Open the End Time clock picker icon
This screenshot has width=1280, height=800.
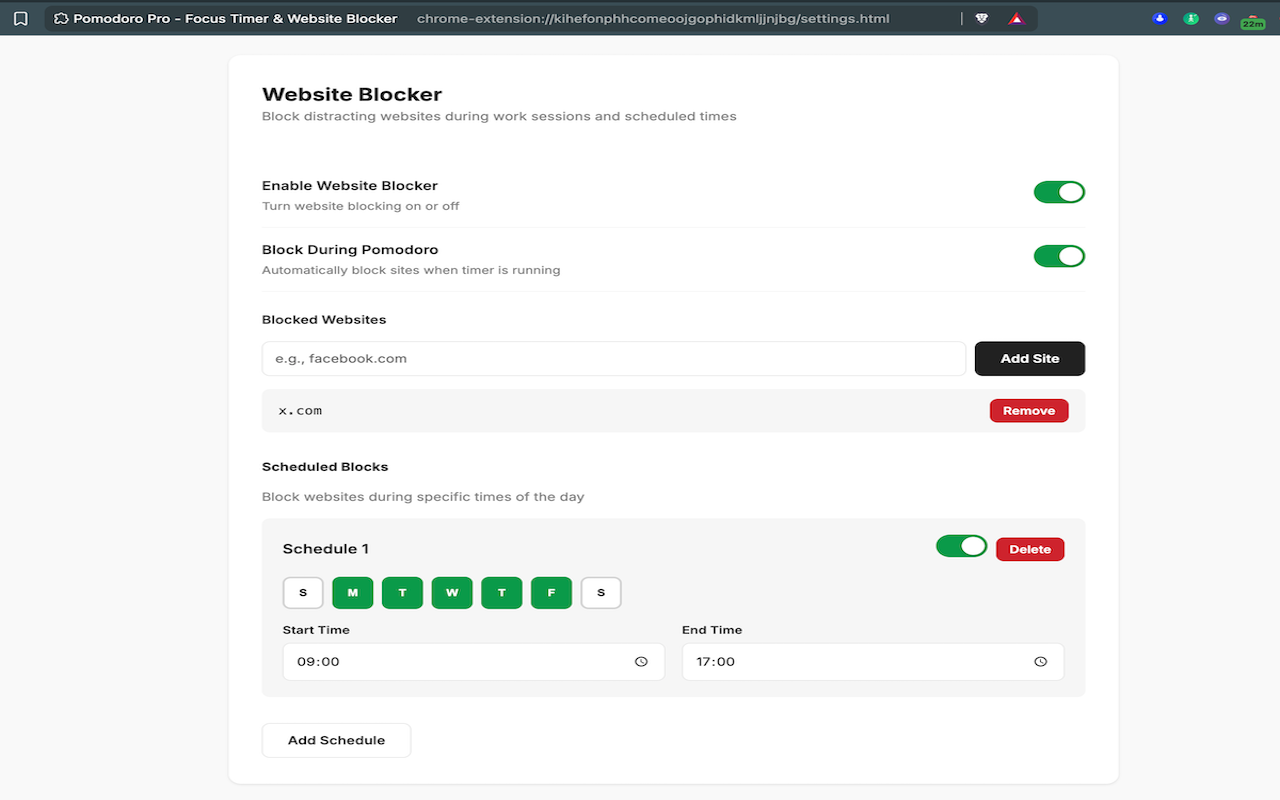pyautogui.click(x=1040, y=661)
